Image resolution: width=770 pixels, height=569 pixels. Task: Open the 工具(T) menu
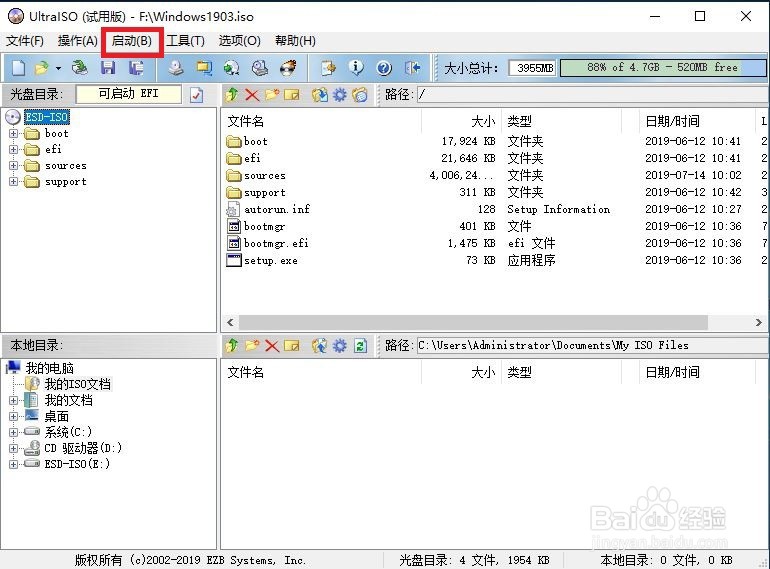(185, 41)
